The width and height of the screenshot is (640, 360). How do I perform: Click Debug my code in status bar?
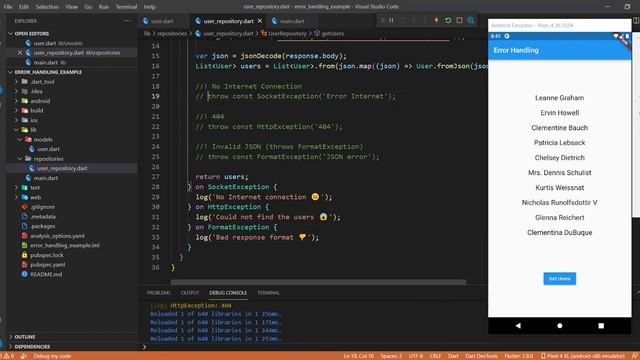tap(52, 356)
